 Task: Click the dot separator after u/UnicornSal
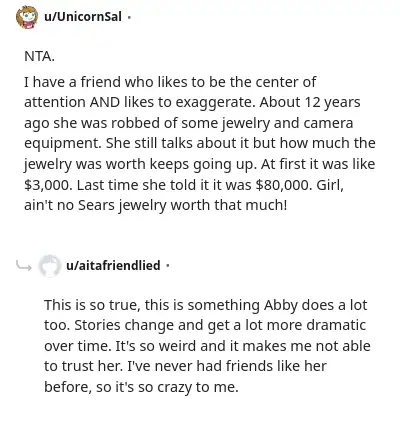tap(129, 17)
